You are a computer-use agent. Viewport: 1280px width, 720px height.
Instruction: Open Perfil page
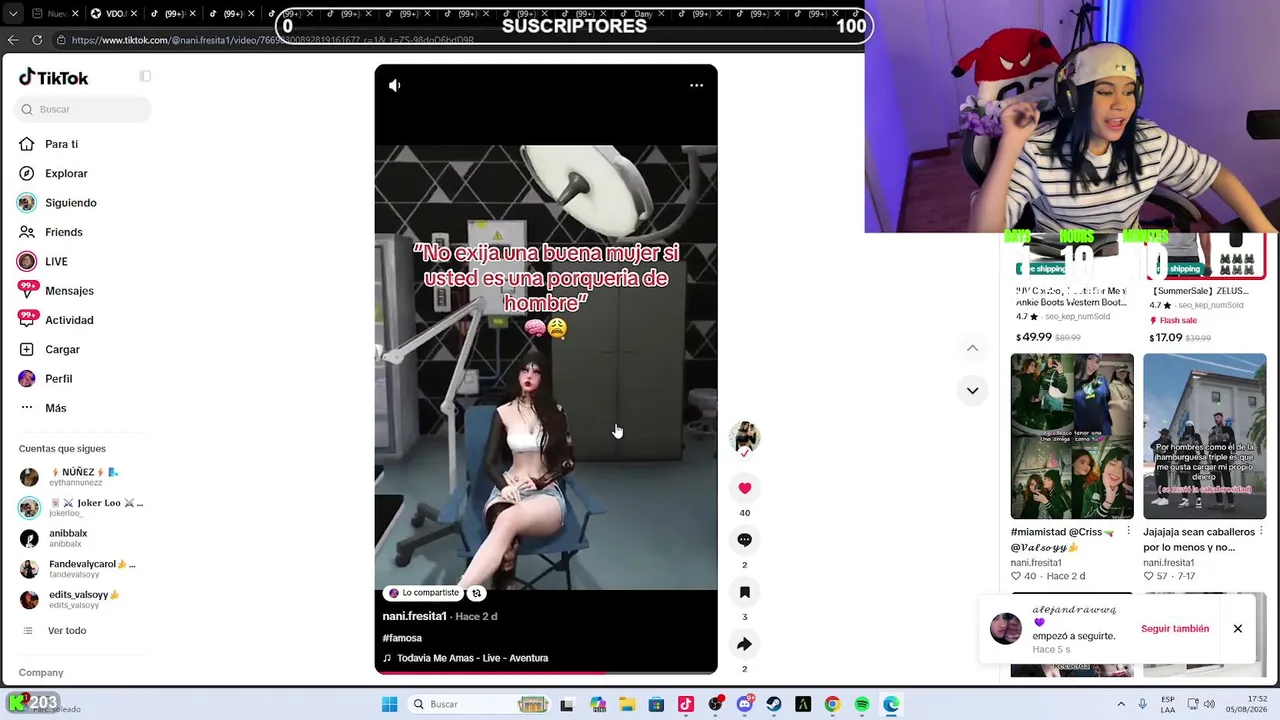58,379
